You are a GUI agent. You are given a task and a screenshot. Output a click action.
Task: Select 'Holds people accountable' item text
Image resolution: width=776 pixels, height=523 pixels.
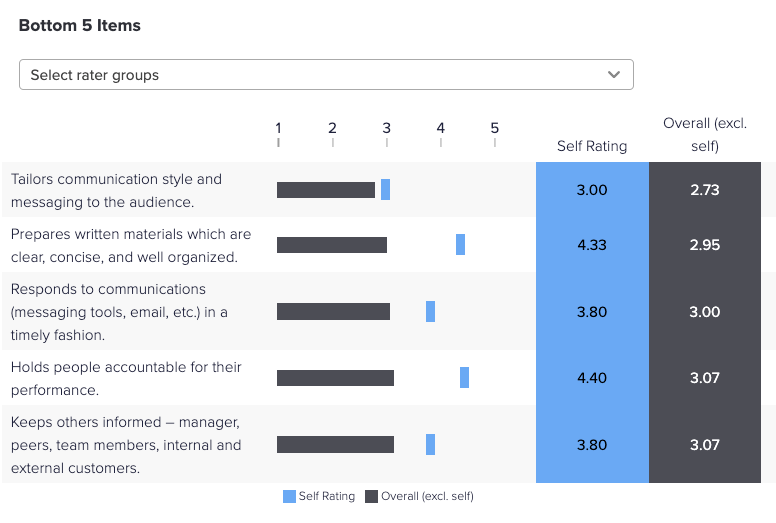click(126, 378)
